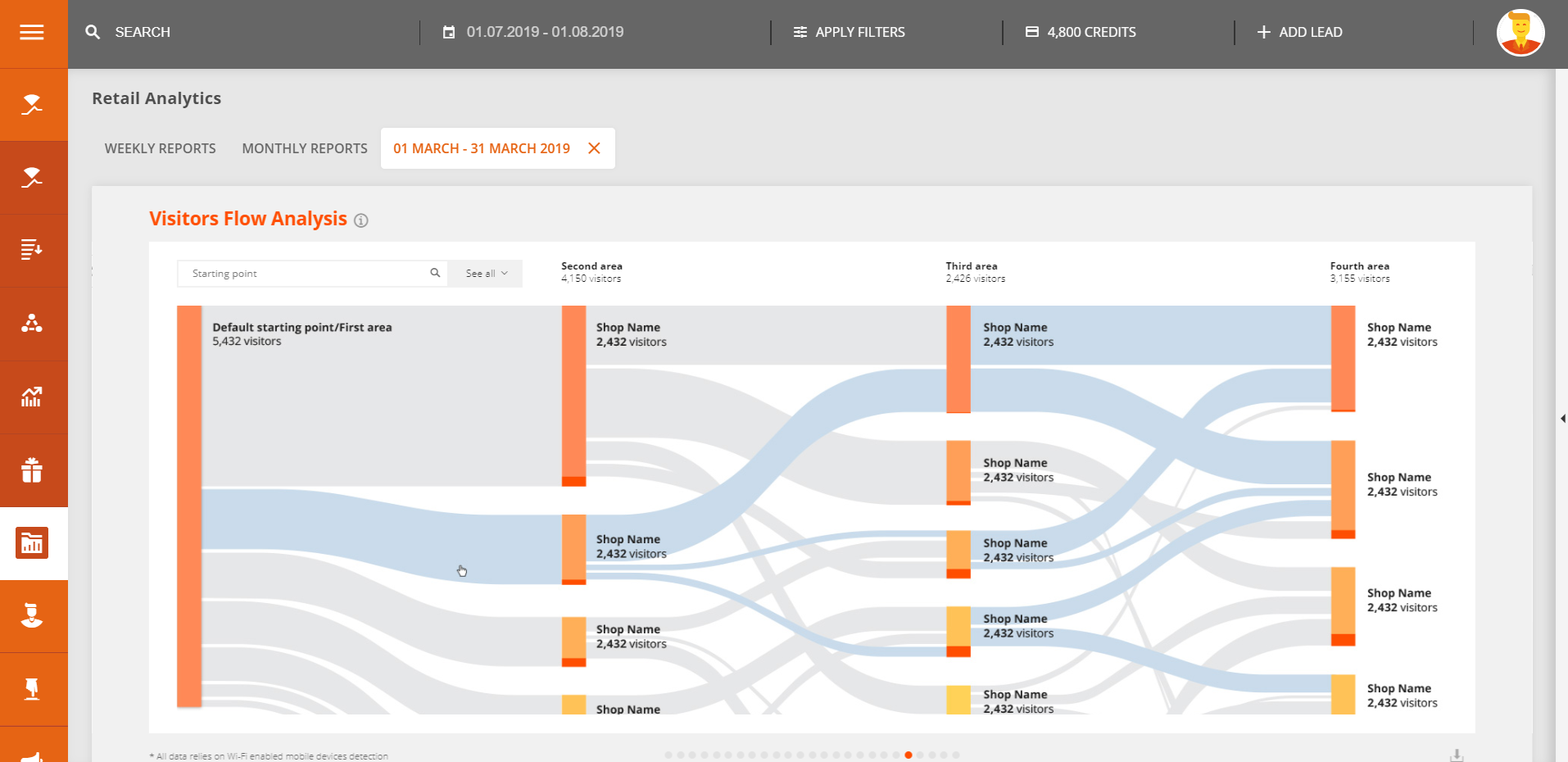Click the download icon below chart
This screenshot has height=762, width=1568.
1457,755
